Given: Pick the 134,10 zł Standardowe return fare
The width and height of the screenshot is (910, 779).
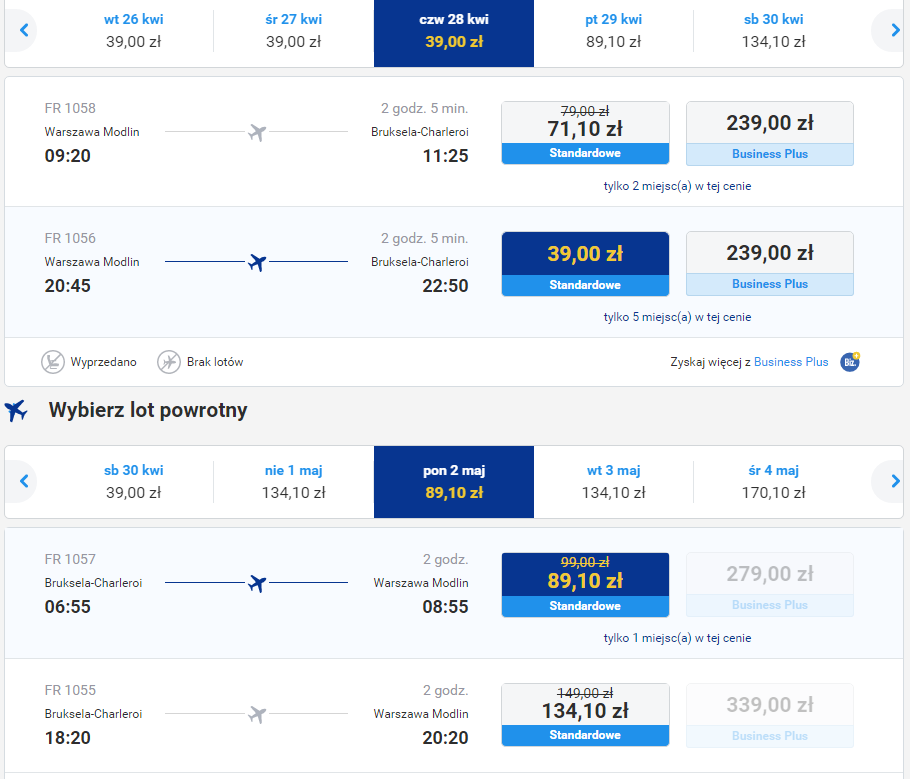Looking at the screenshot, I should coord(585,714).
